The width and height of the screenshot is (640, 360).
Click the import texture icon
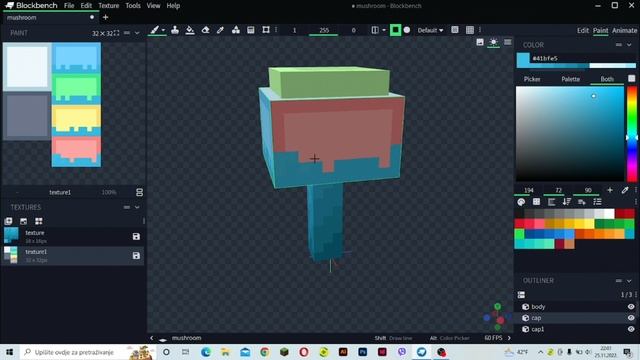23,221
